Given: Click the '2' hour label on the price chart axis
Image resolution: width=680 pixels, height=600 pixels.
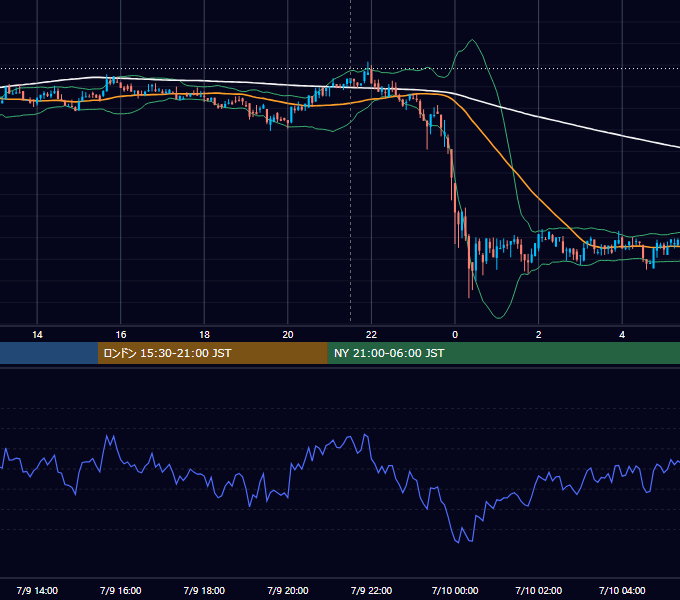Looking at the screenshot, I should click(x=539, y=335).
